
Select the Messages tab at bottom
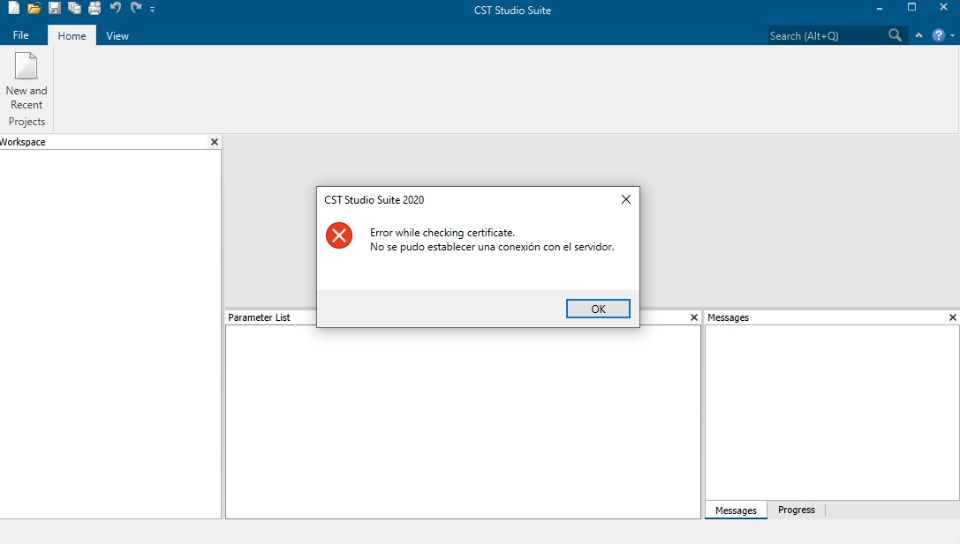(x=736, y=510)
